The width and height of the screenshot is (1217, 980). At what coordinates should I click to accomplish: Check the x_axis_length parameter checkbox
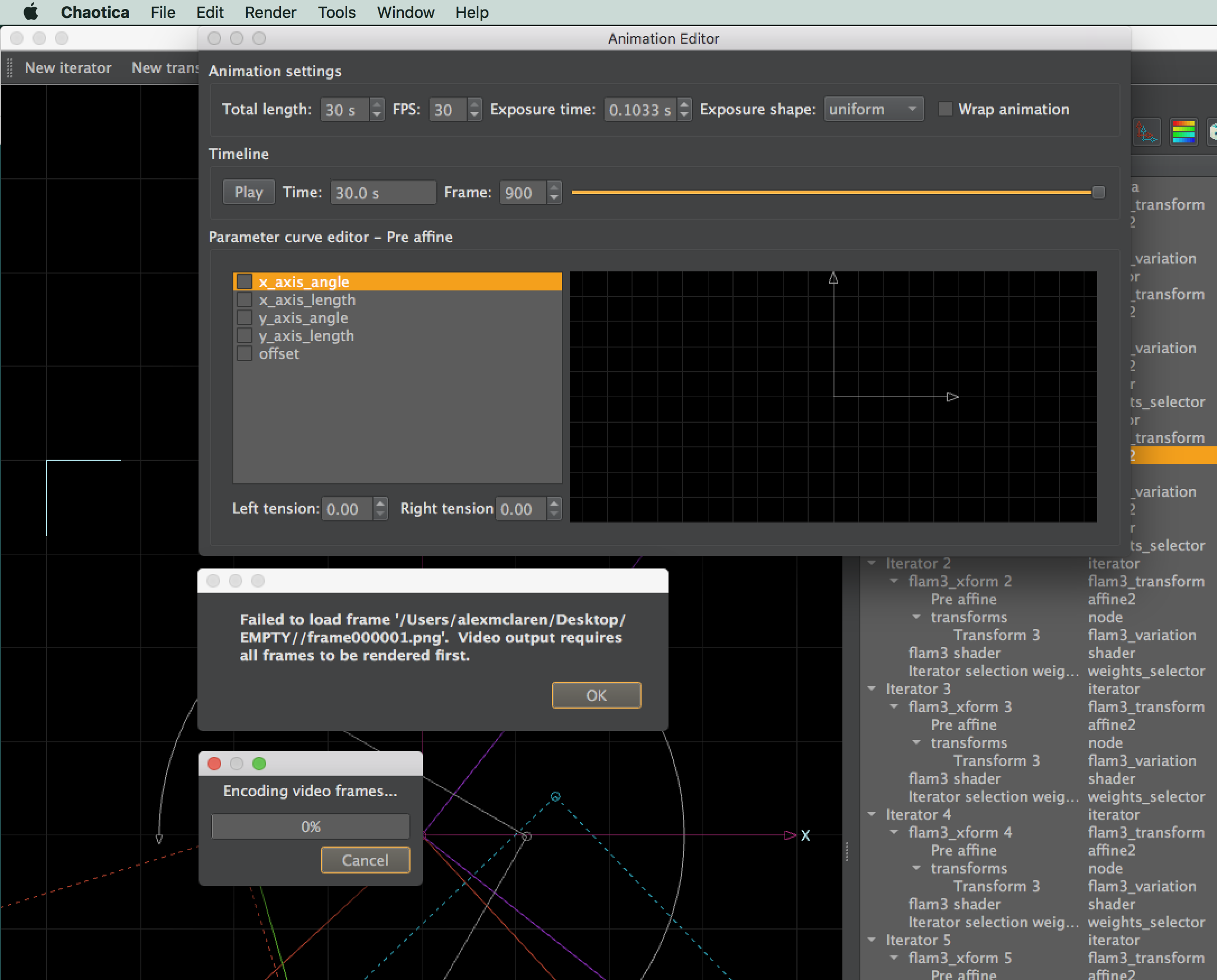(x=245, y=300)
